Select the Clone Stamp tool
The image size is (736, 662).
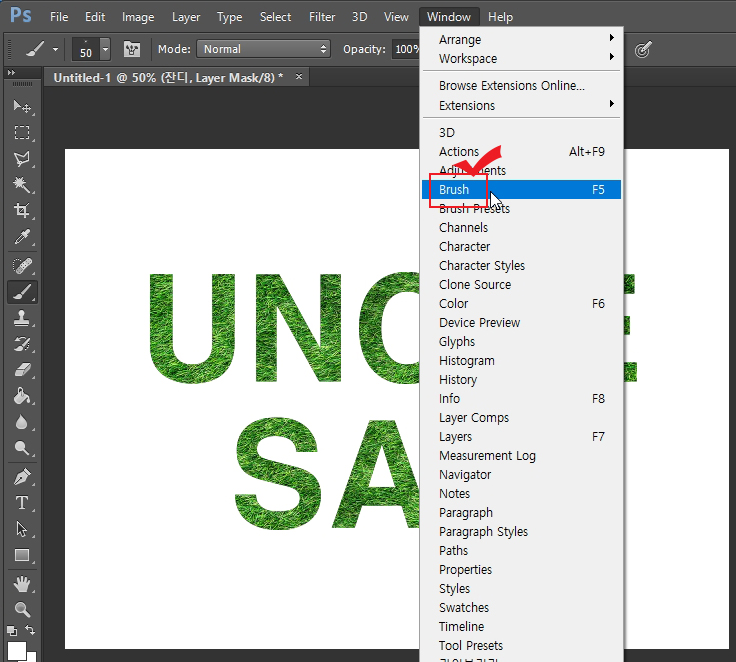click(22, 318)
